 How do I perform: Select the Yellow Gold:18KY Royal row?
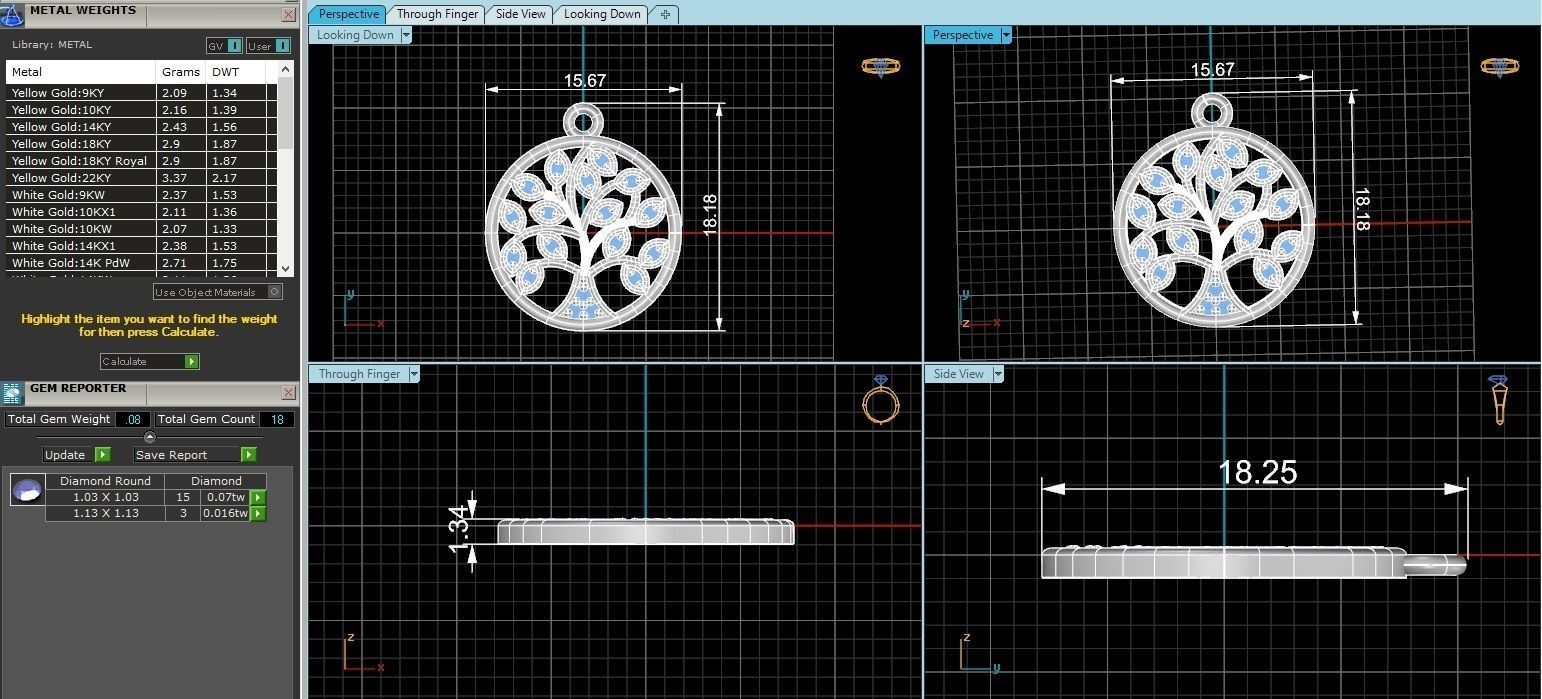coord(141,161)
